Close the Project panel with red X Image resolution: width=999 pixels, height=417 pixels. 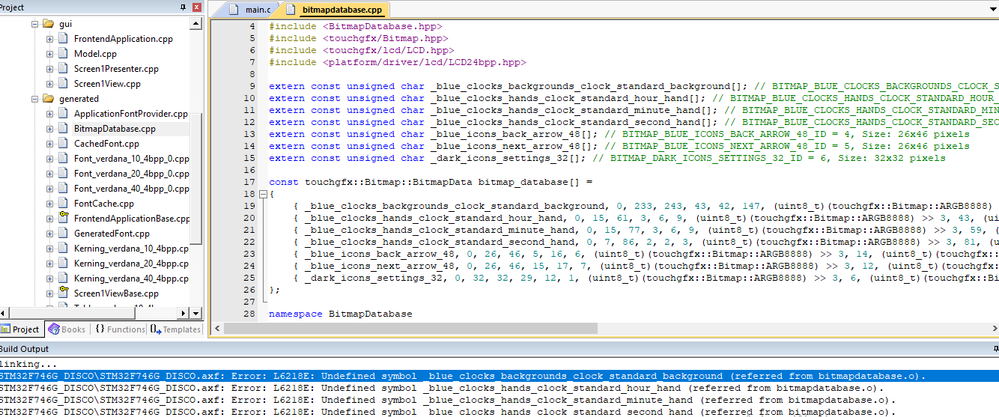(x=199, y=7)
